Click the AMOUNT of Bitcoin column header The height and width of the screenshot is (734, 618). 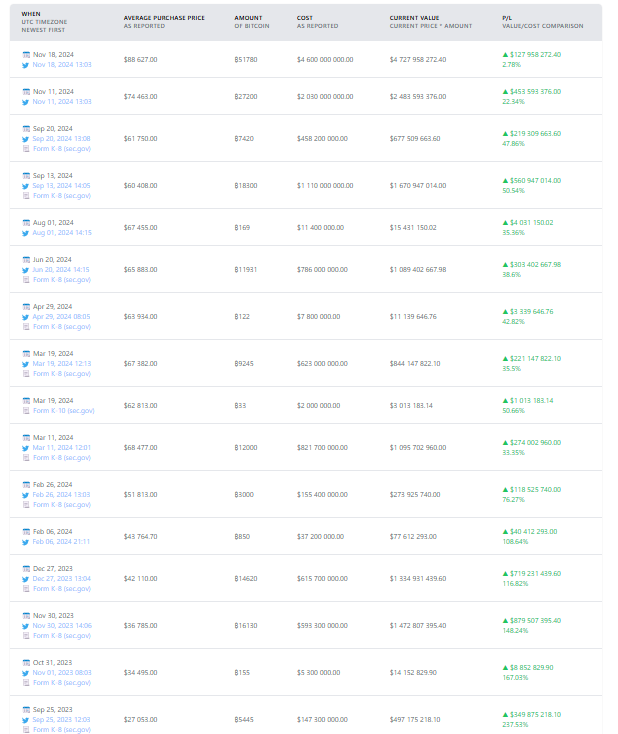252,22
